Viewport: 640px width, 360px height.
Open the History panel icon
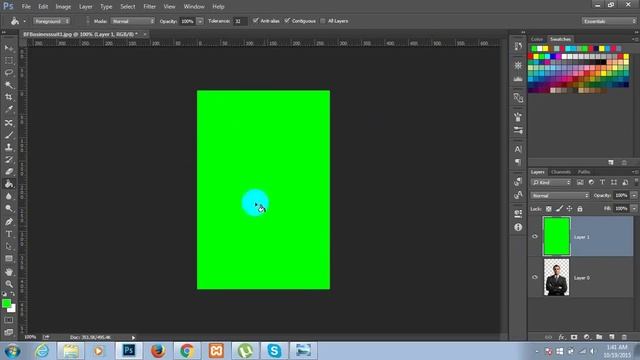coord(518,46)
